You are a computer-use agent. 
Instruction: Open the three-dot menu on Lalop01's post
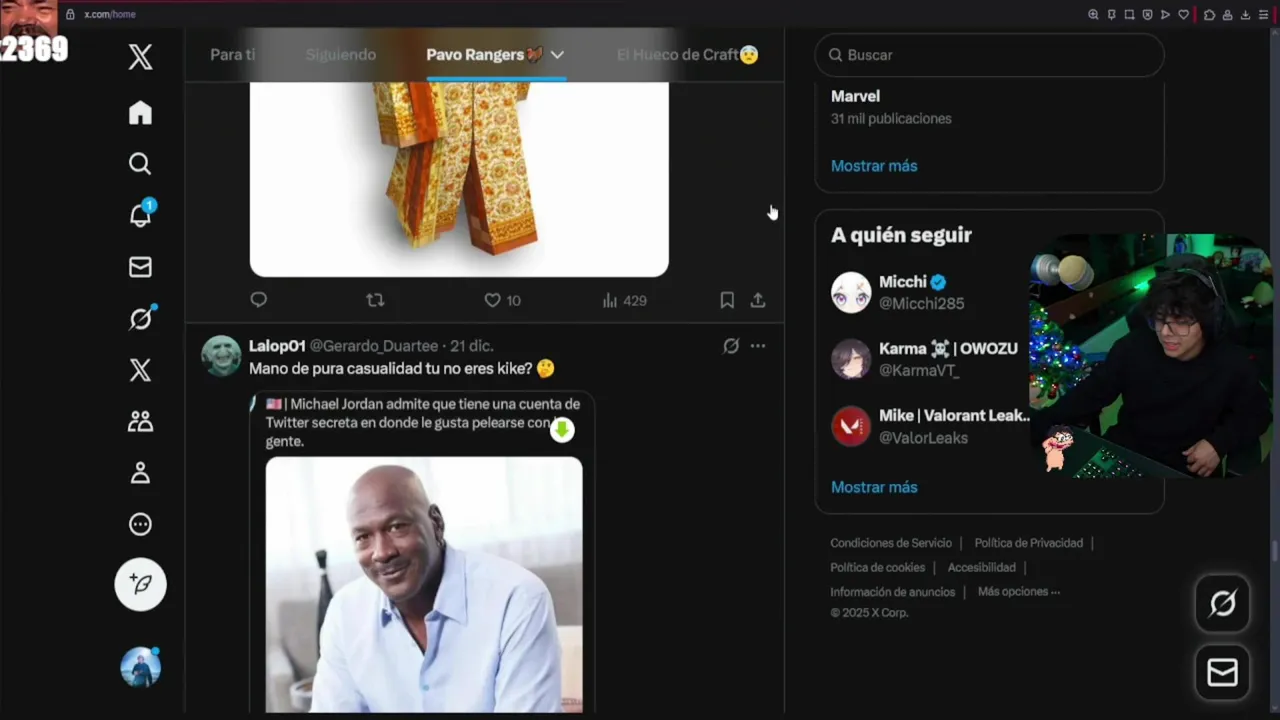(x=758, y=346)
